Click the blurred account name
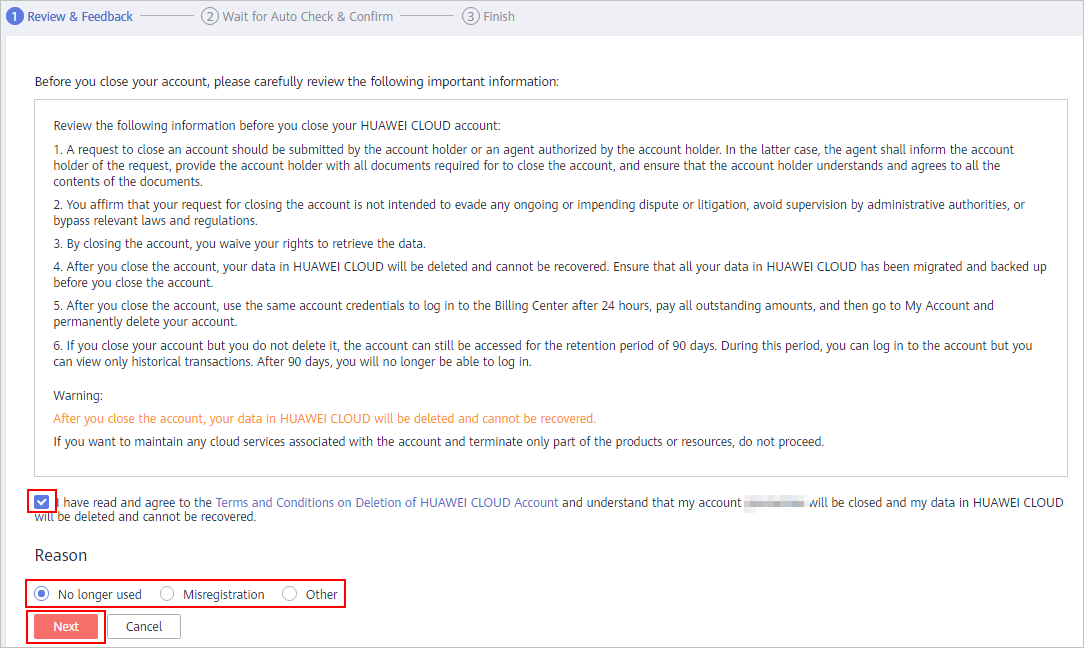The width and height of the screenshot is (1084, 648). point(775,503)
